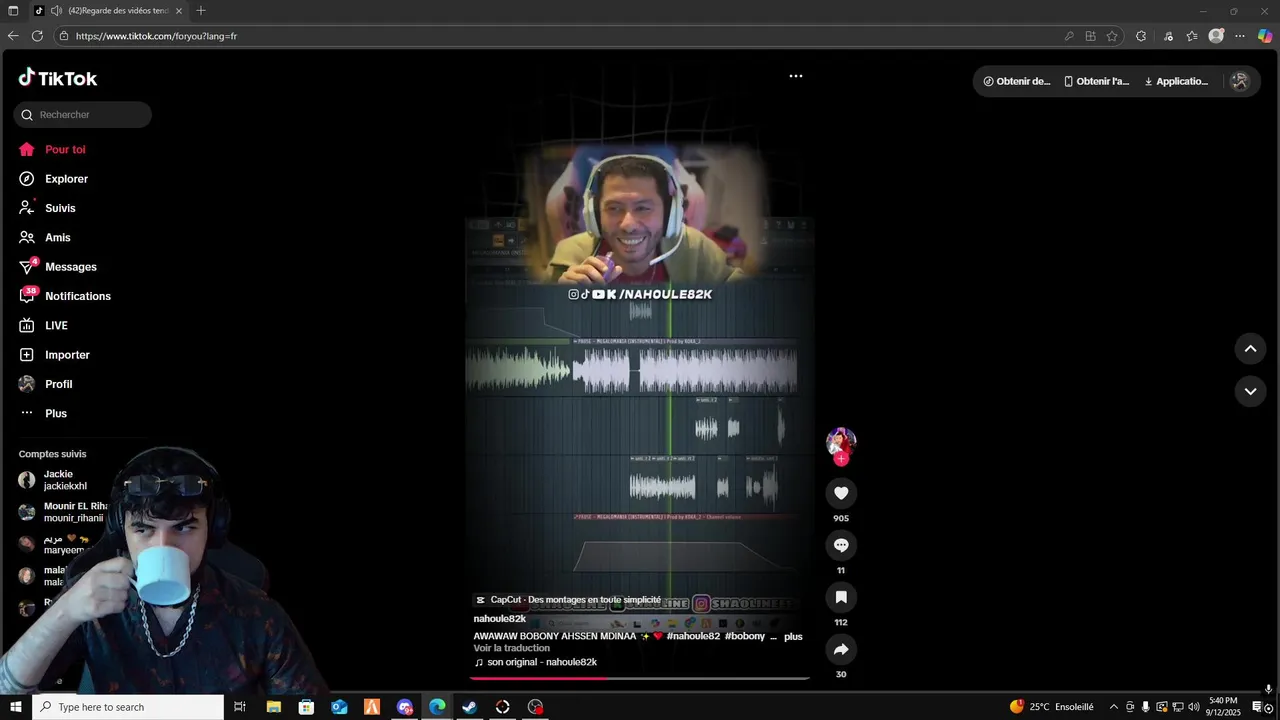Go to previous video with up arrow

tap(1250, 349)
